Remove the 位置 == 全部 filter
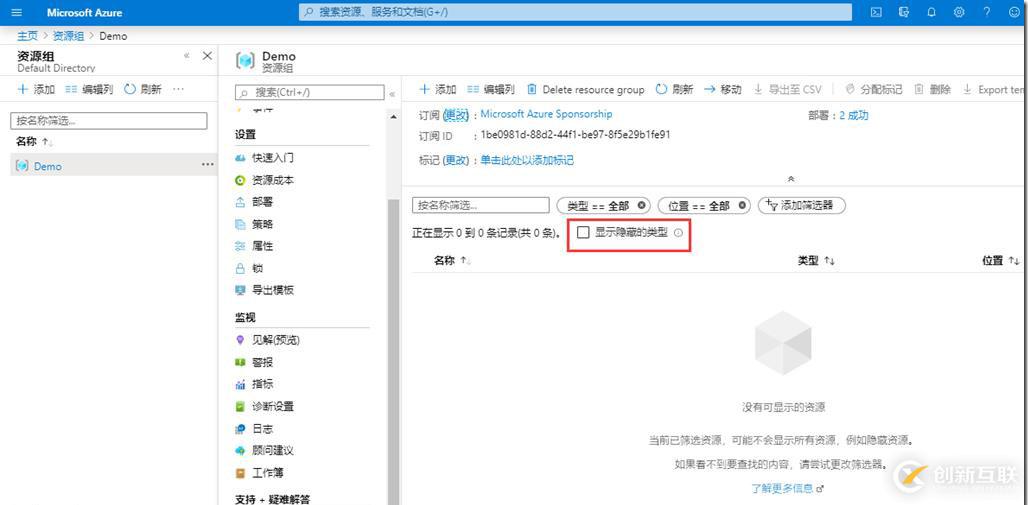 tap(742, 205)
